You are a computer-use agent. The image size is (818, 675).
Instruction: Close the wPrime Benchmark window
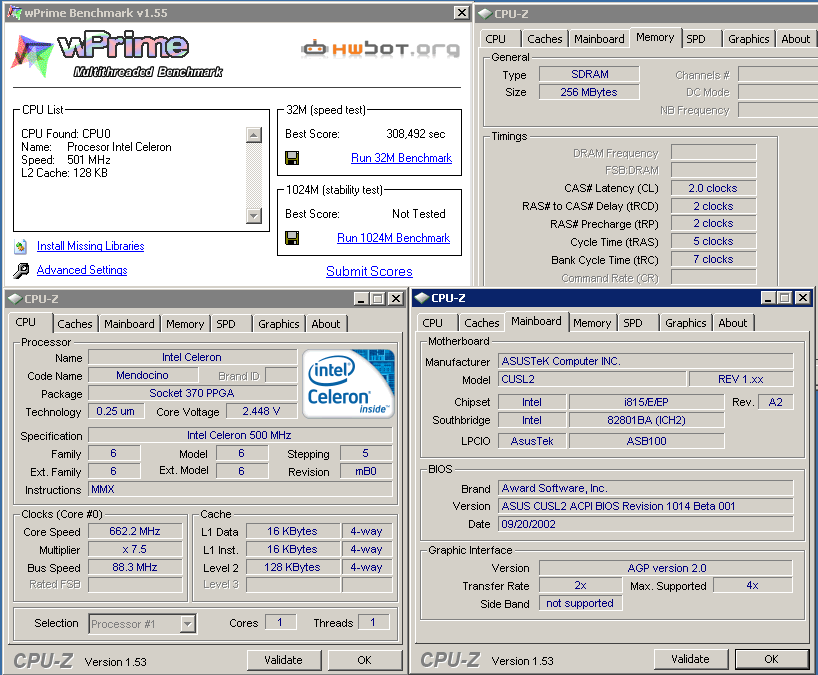[461, 13]
